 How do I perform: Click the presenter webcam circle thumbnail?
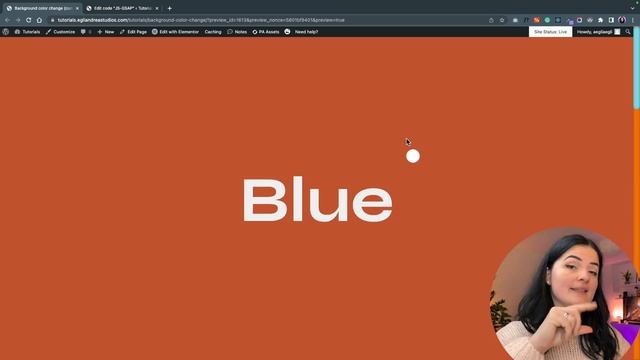565,294
